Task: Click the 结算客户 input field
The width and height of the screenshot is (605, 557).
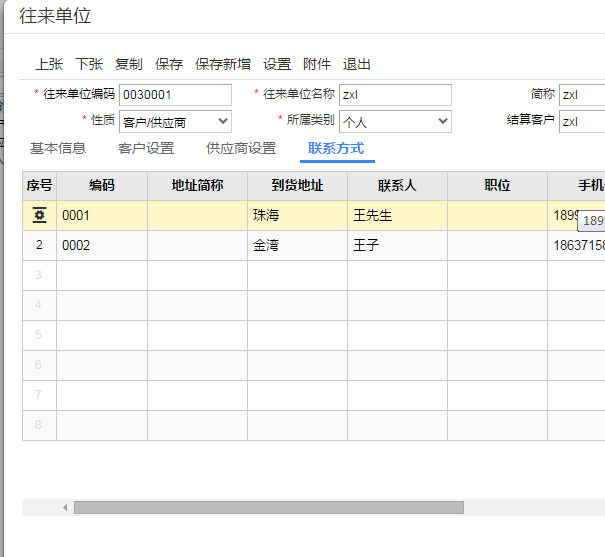Action: tap(582, 122)
